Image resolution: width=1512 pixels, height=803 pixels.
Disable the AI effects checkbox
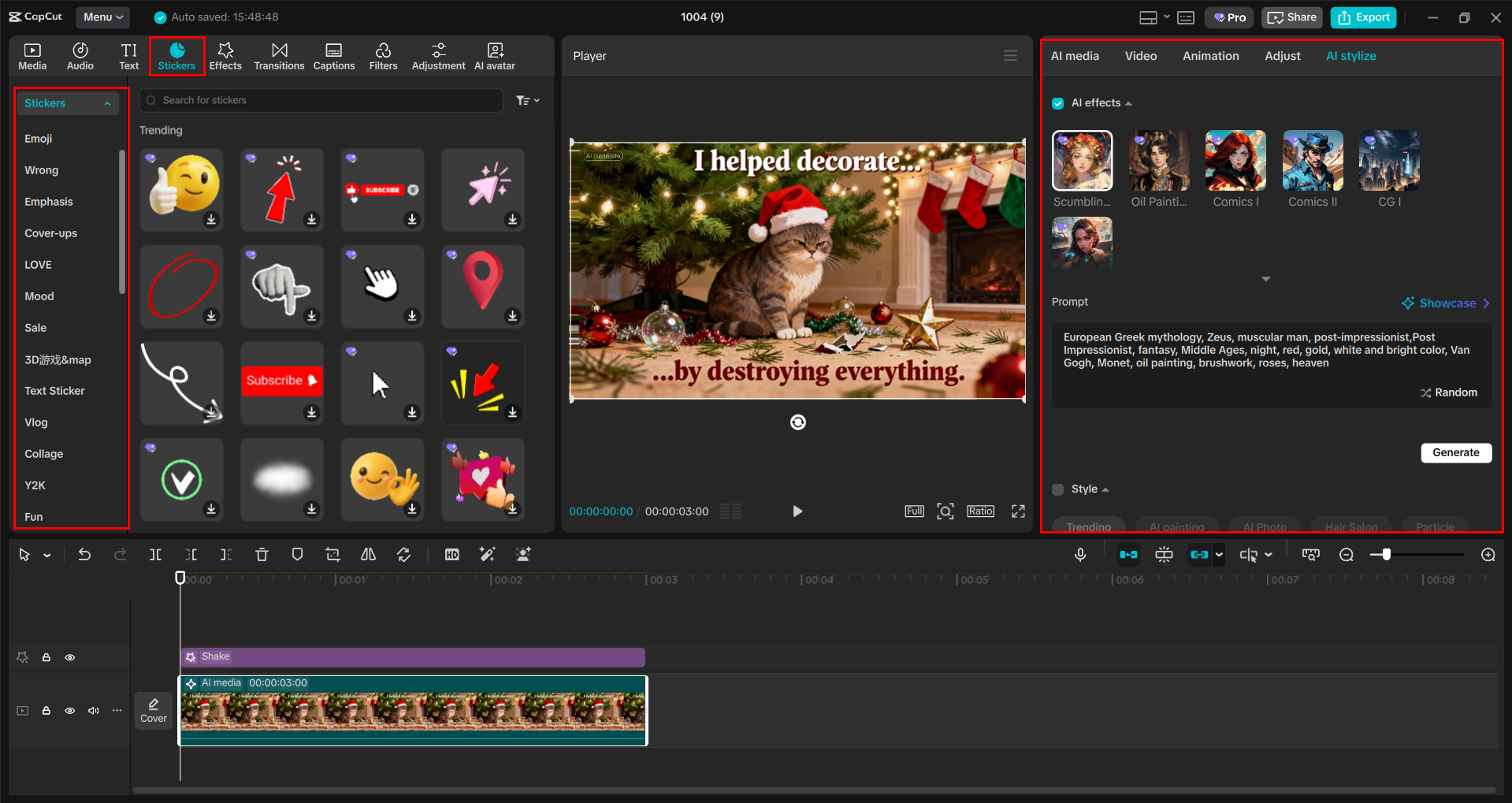coord(1057,102)
